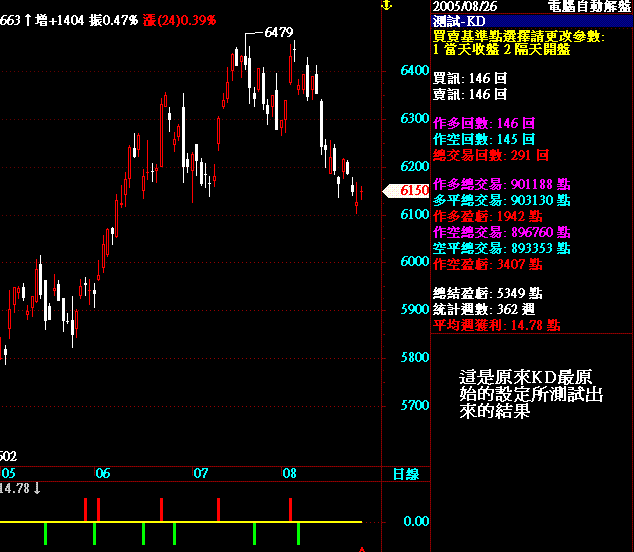Click the 5700 price axis label
634x552 pixels.
[414, 405]
